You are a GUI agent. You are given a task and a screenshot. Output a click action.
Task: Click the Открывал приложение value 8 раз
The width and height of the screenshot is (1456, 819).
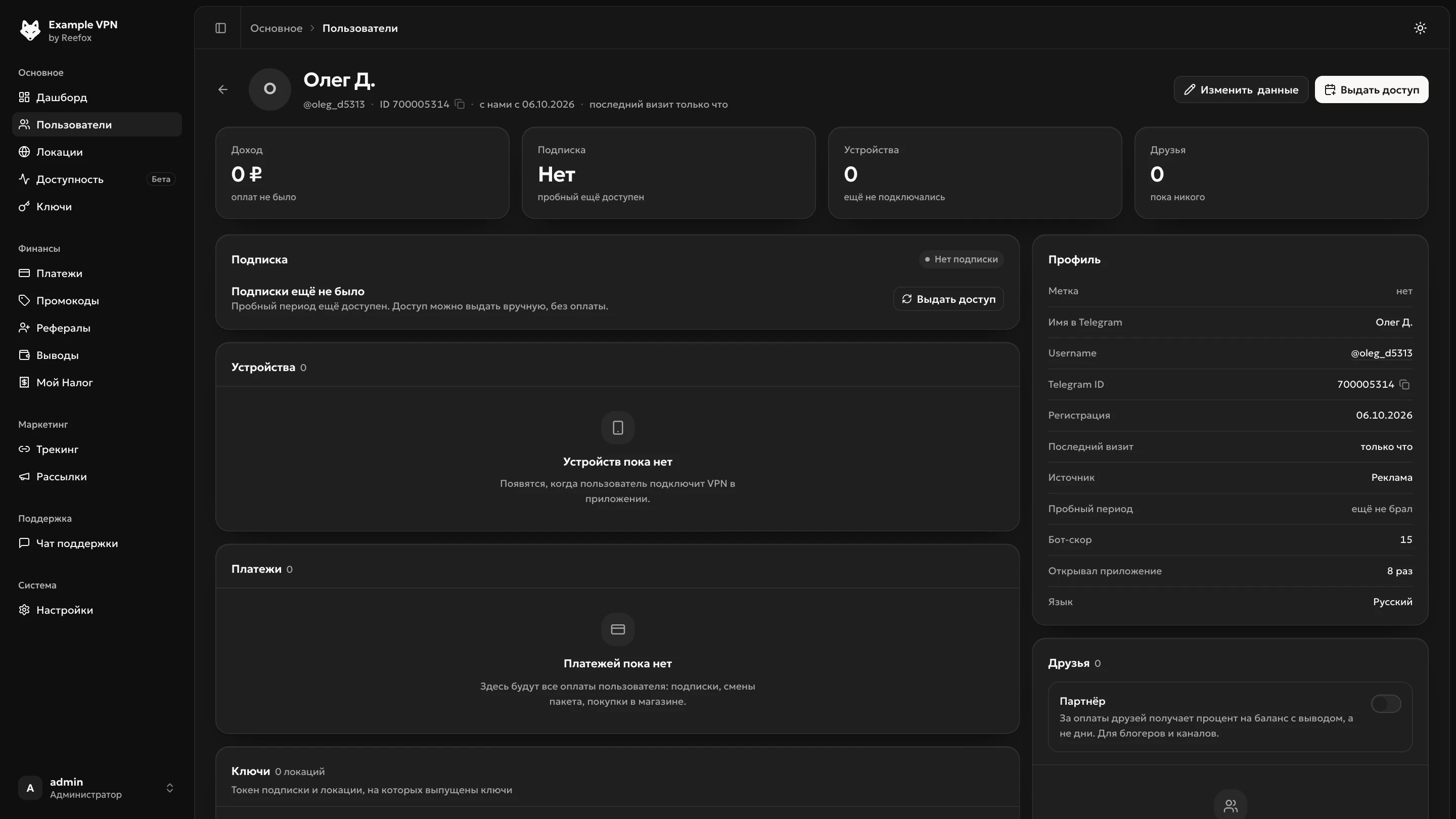pos(1399,571)
